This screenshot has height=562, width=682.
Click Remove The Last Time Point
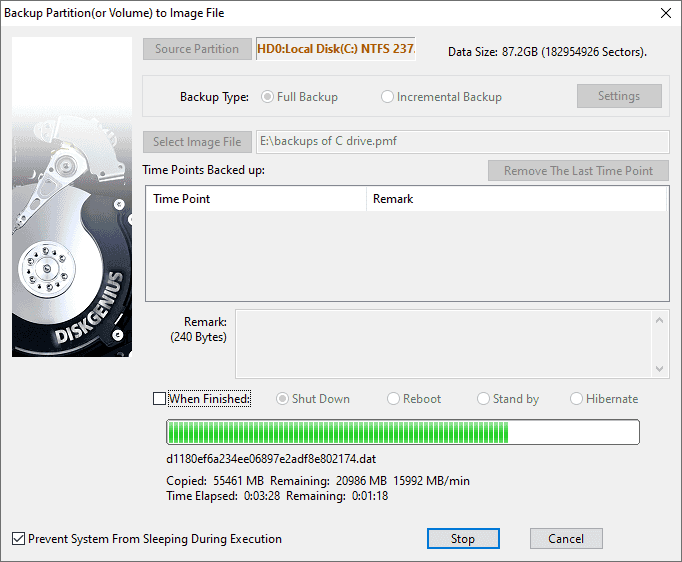click(x=578, y=170)
